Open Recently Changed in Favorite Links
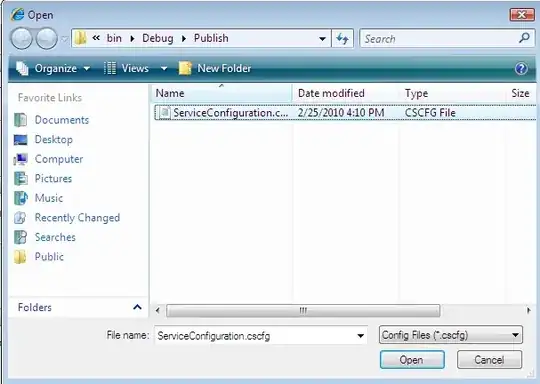The width and height of the screenshot is (540, 384). (67, 218)
